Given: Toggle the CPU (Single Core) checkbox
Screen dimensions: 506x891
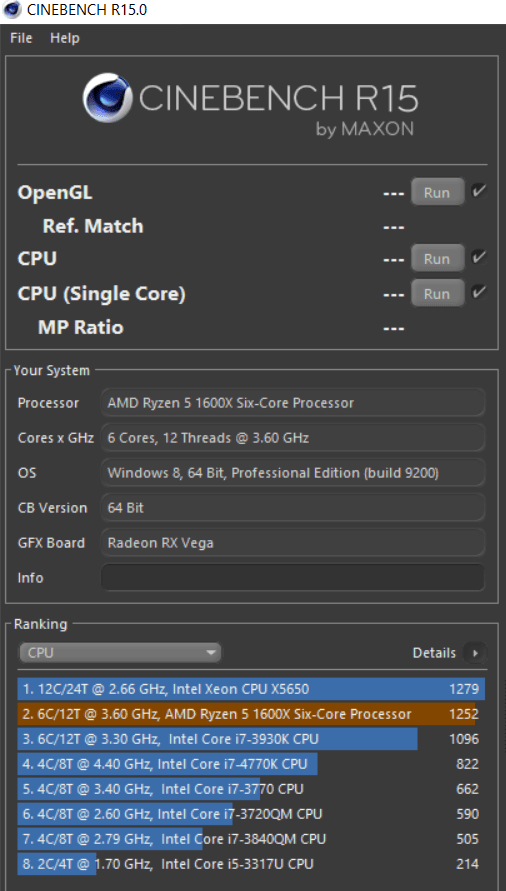Looking at the screenshot, I should coord(478,293).
